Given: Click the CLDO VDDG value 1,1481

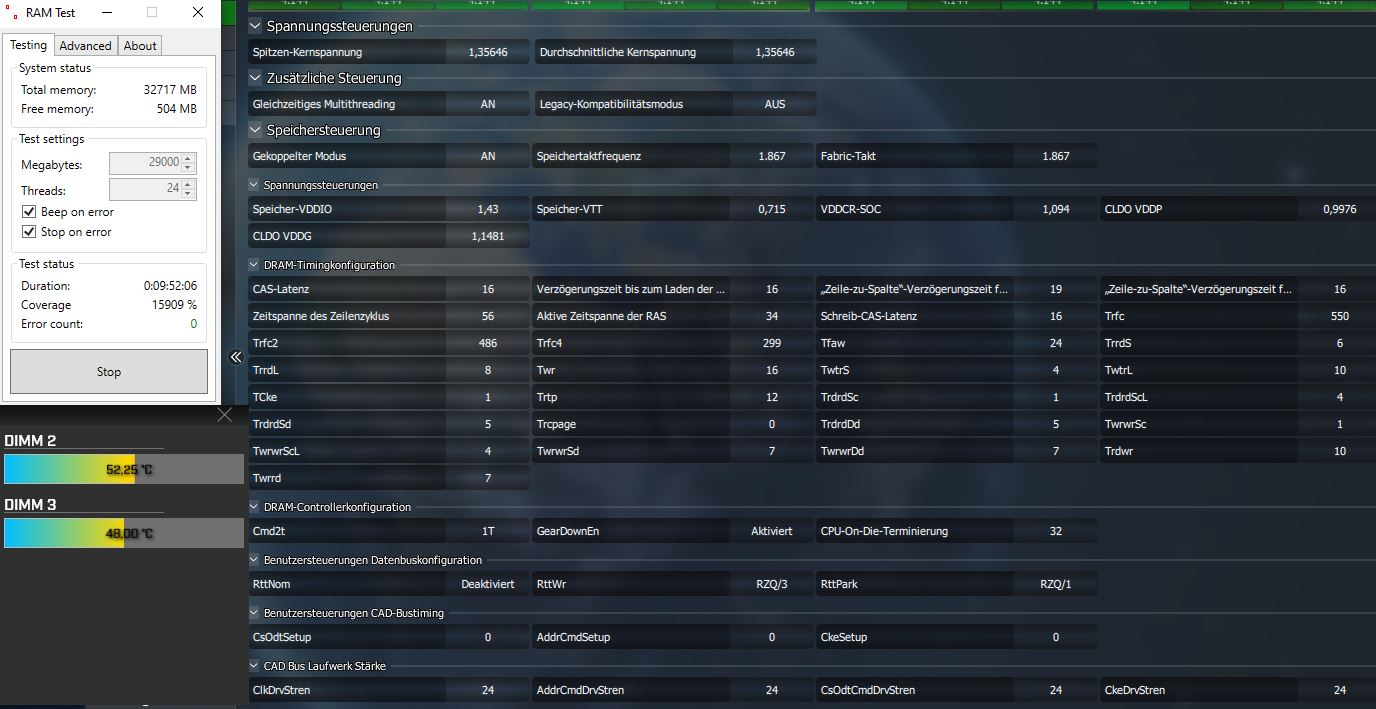Looking at the screenshot, I should pyautogui.click(x=488, y=236).
